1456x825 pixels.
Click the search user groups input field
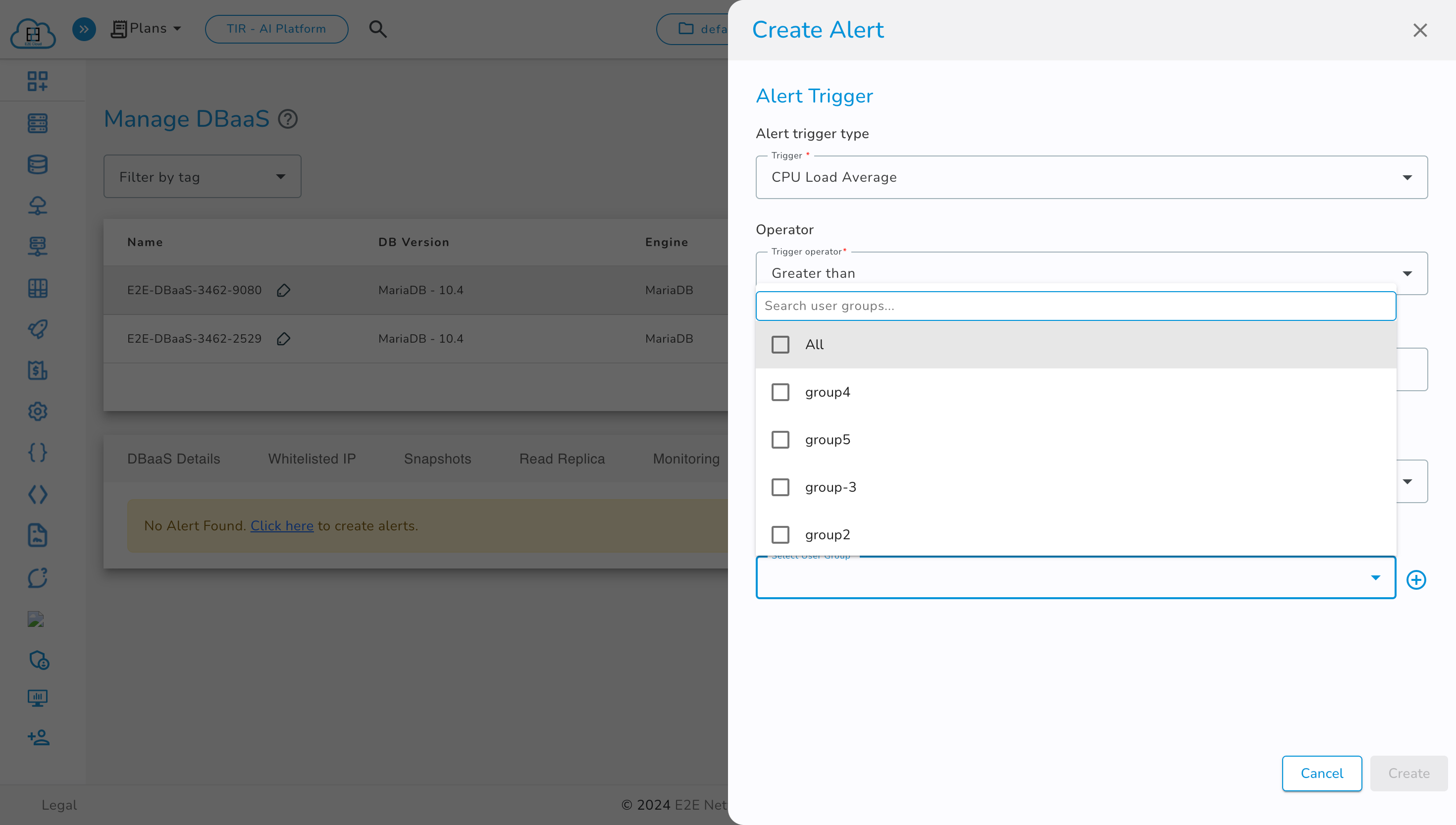point(1076,306)
